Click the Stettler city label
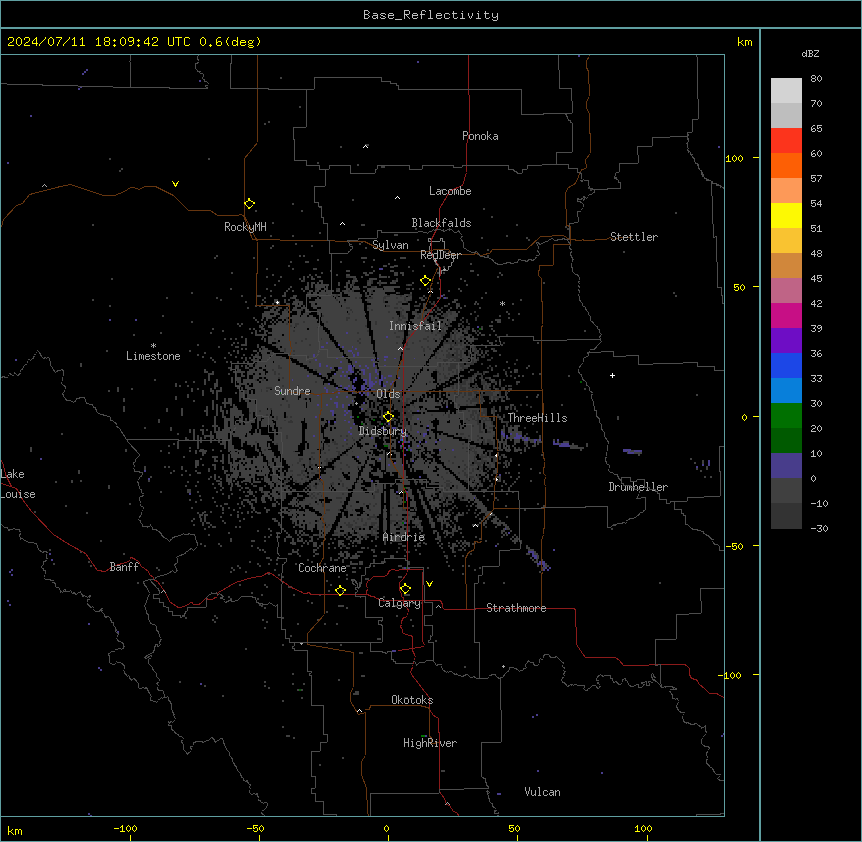 pyautogui.click(x=634, y=237)
